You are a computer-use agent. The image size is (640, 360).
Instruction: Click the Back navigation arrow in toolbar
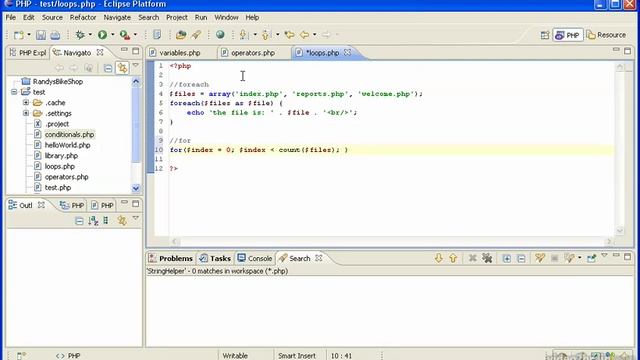pyautogui.click(x=304, y=35)
